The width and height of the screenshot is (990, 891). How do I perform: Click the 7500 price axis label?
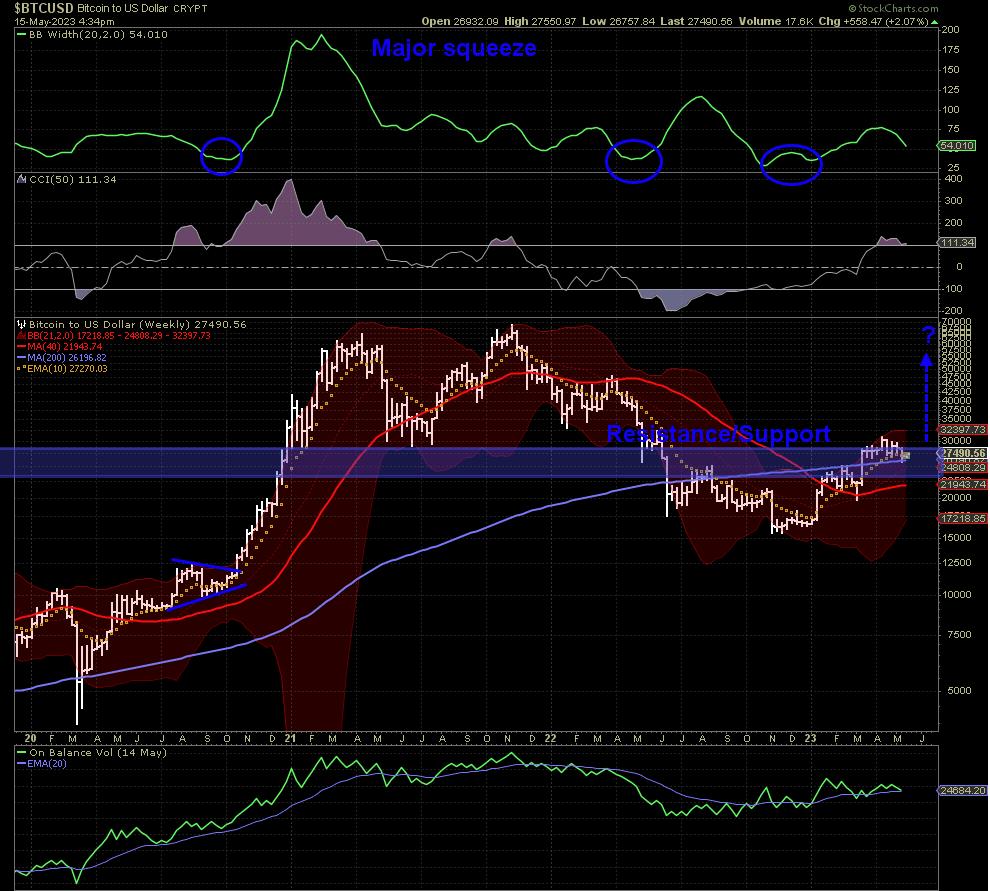(x=959, y=635)
